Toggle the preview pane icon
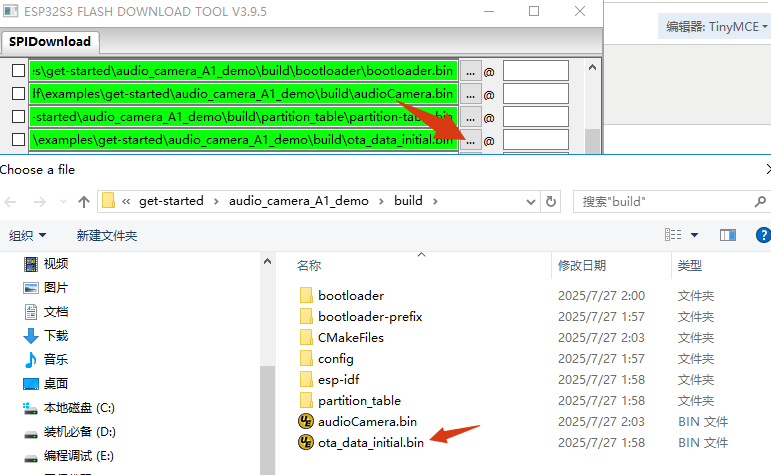Image resolution: width=771 pixels, height=475 pixels. (728, 235)
